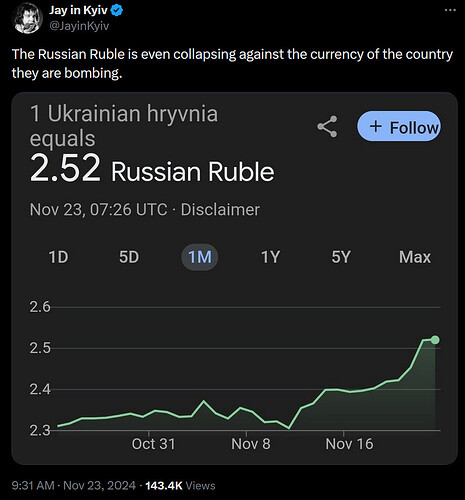Click the share icon on currency card
Viewport: 465px width, 500px height.
pos(327,126)
